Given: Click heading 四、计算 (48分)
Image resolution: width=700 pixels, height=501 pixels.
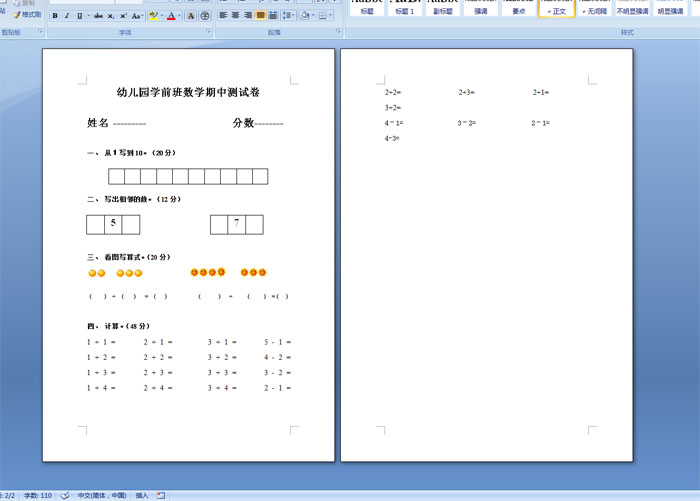Looking at the screenshot, I should [x=118, y=326].
